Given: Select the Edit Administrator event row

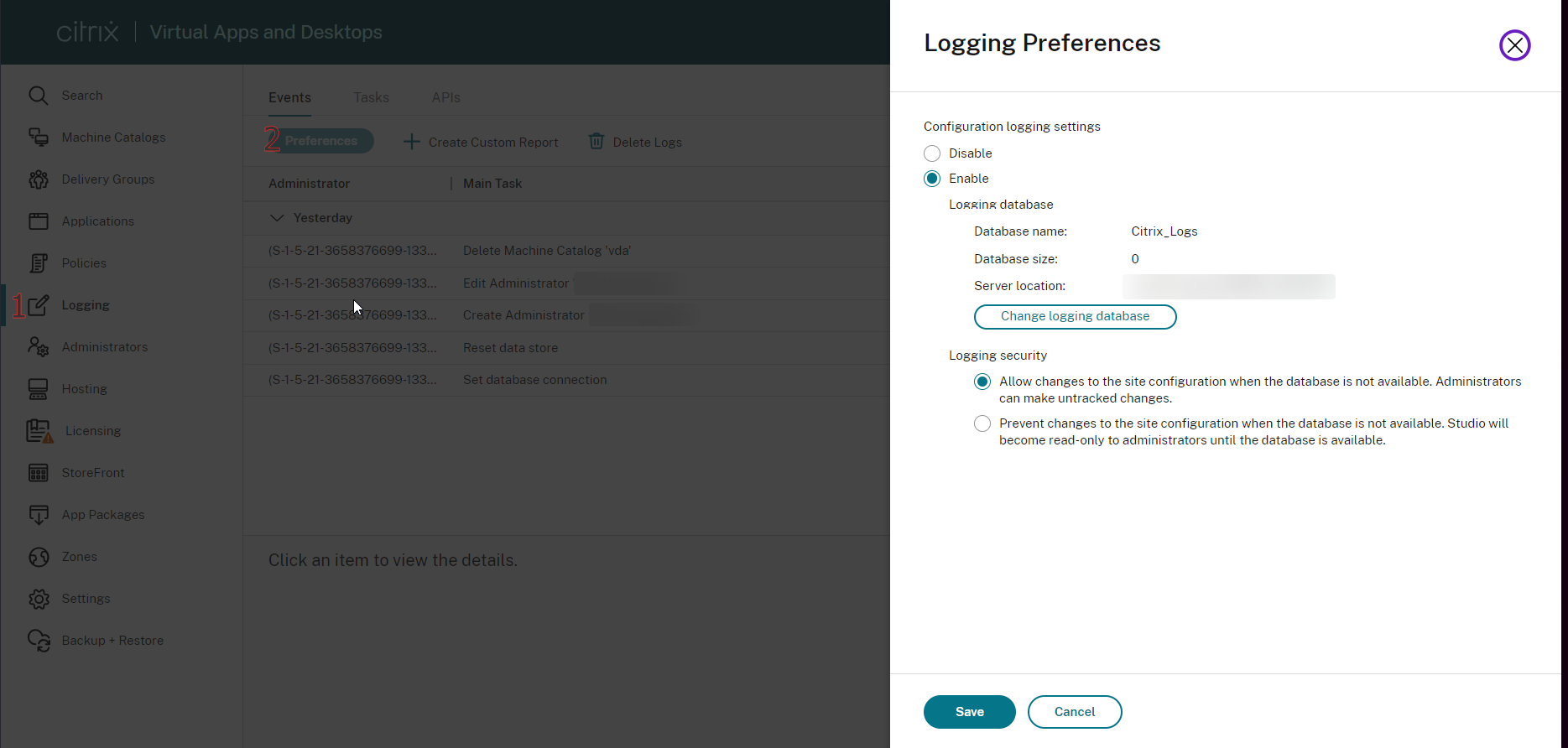Looking at the screenshot, I should point(566,283).
